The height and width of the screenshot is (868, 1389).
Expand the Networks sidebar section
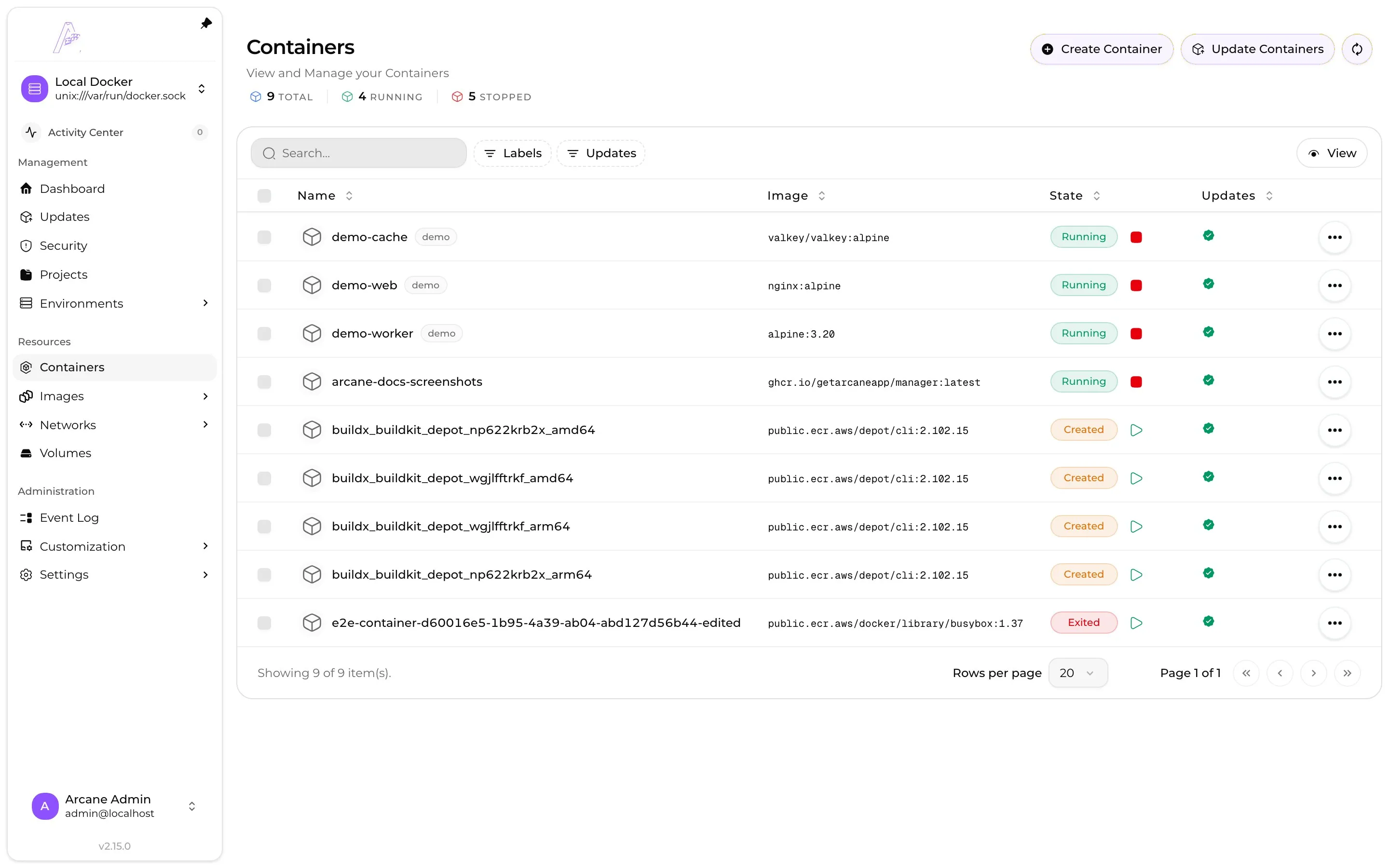[x=205, y=424]
